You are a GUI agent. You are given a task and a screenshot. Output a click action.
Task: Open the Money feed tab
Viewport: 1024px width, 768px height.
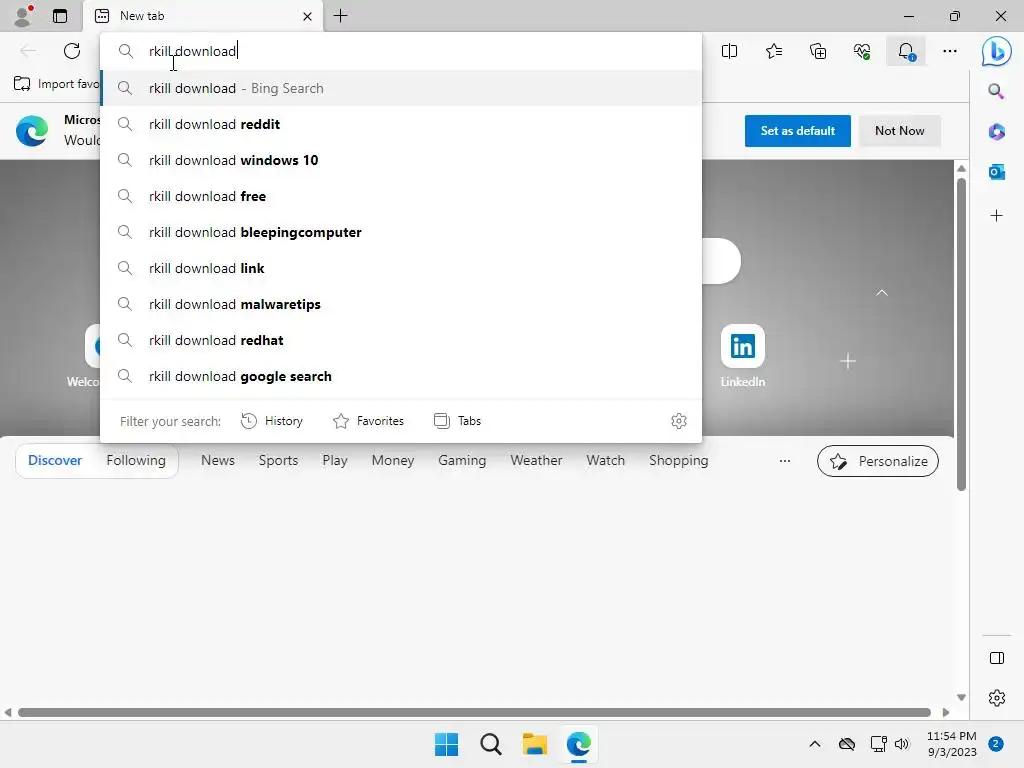pyautogui.click(x=392, y=460)
